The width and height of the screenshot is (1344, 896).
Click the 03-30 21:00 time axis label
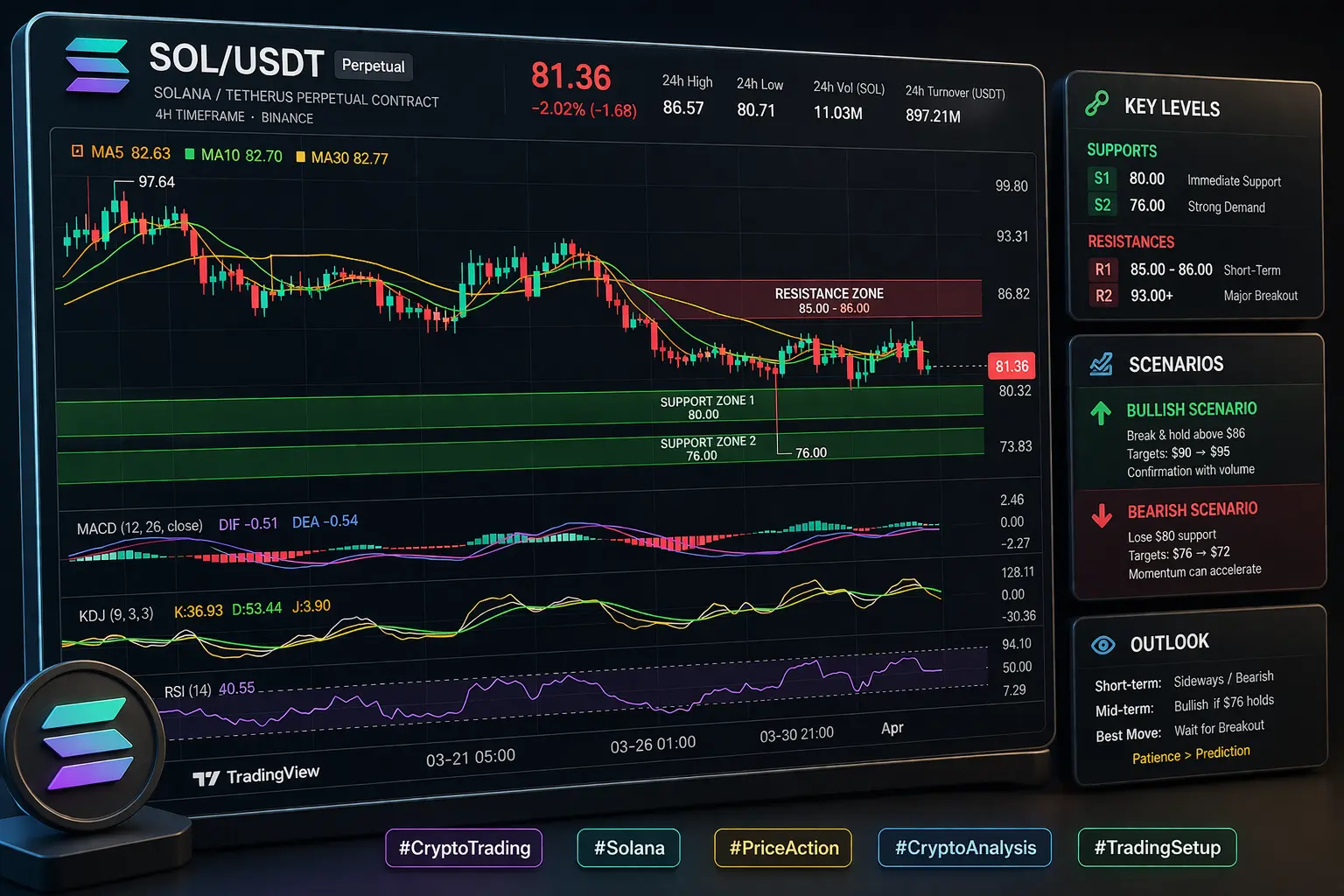click(x=796, y=734)
